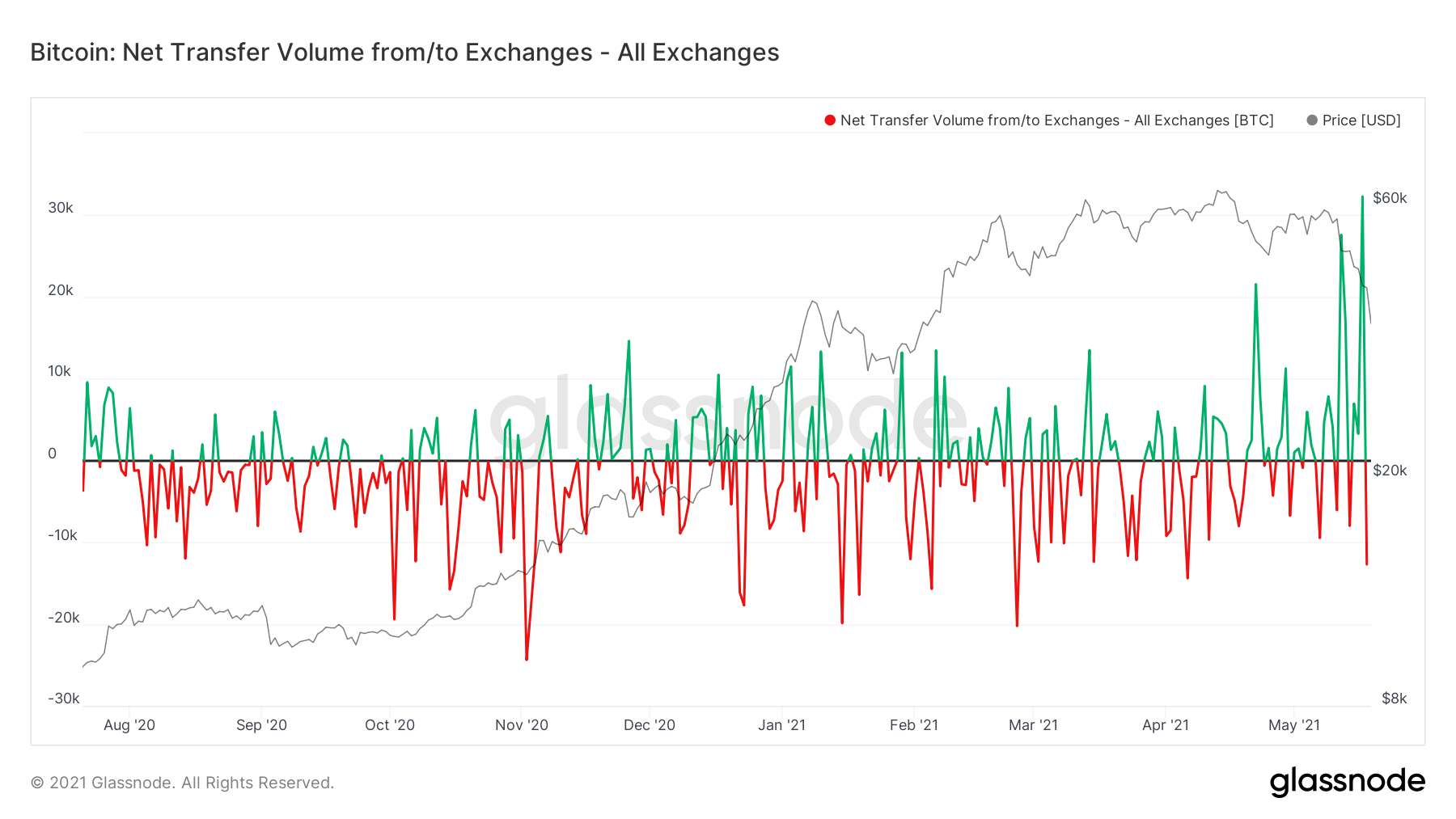Click the chart title text

(404, 53)
